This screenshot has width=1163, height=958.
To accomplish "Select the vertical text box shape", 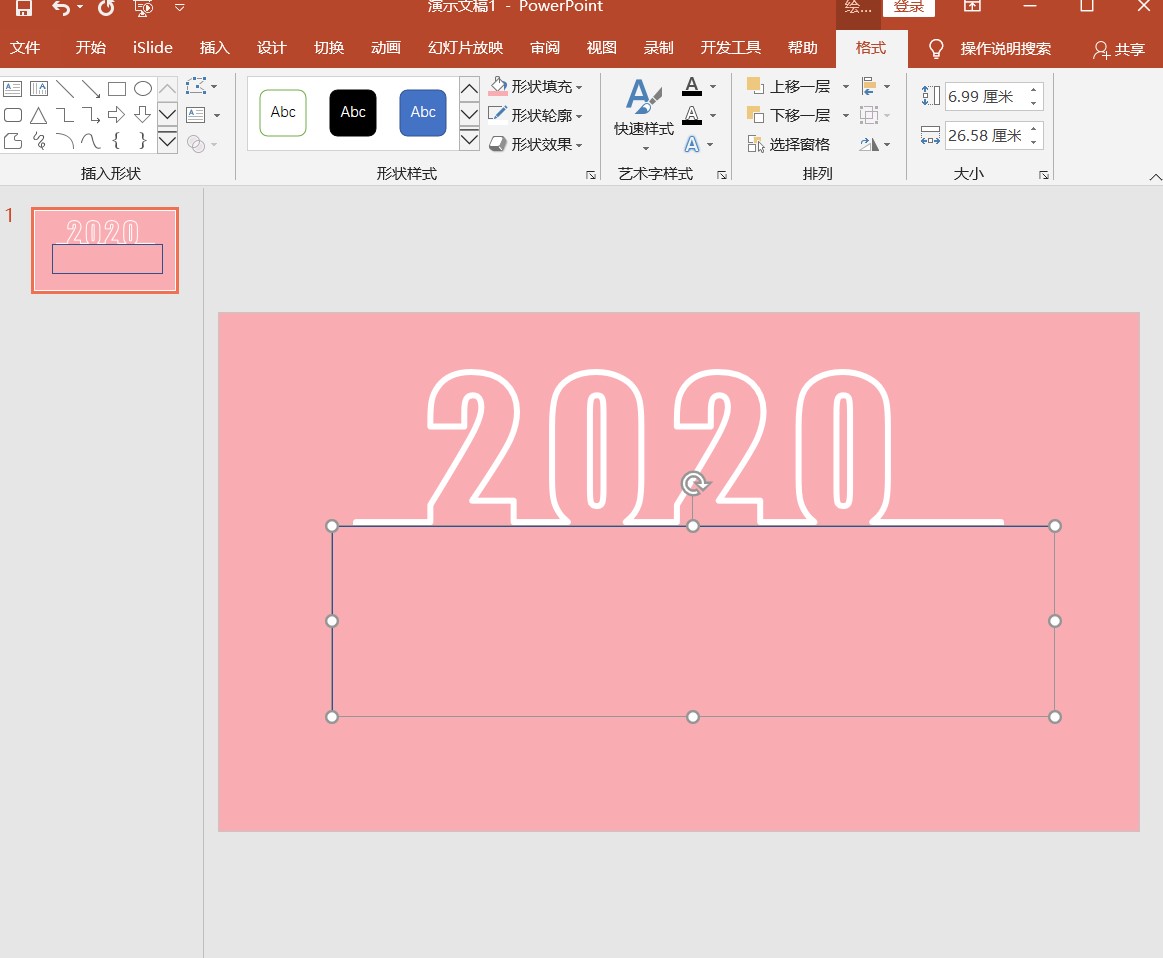I will coord(39,89).
